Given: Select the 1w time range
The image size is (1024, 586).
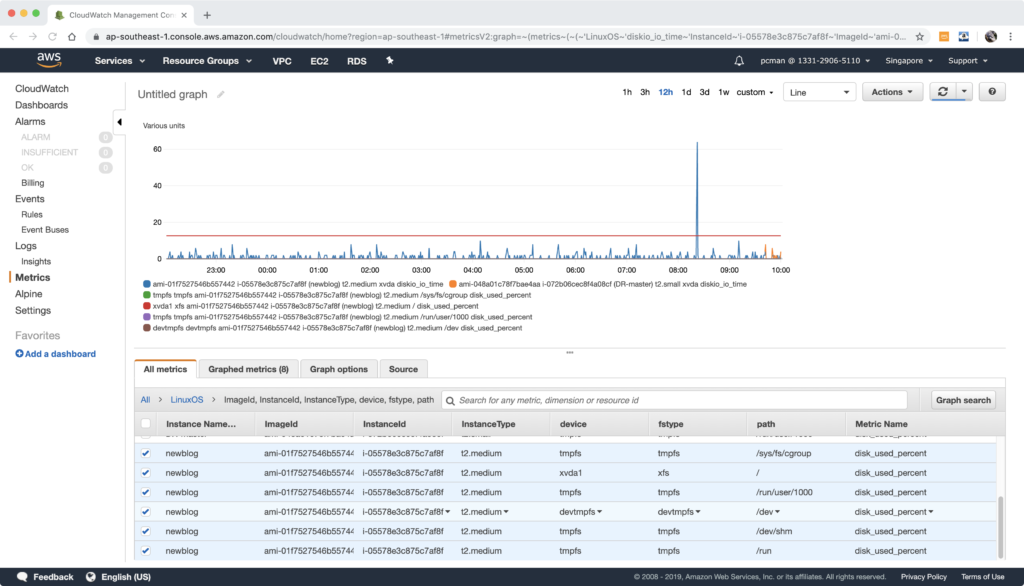Looking at the screenshot, I should (724, 92).
